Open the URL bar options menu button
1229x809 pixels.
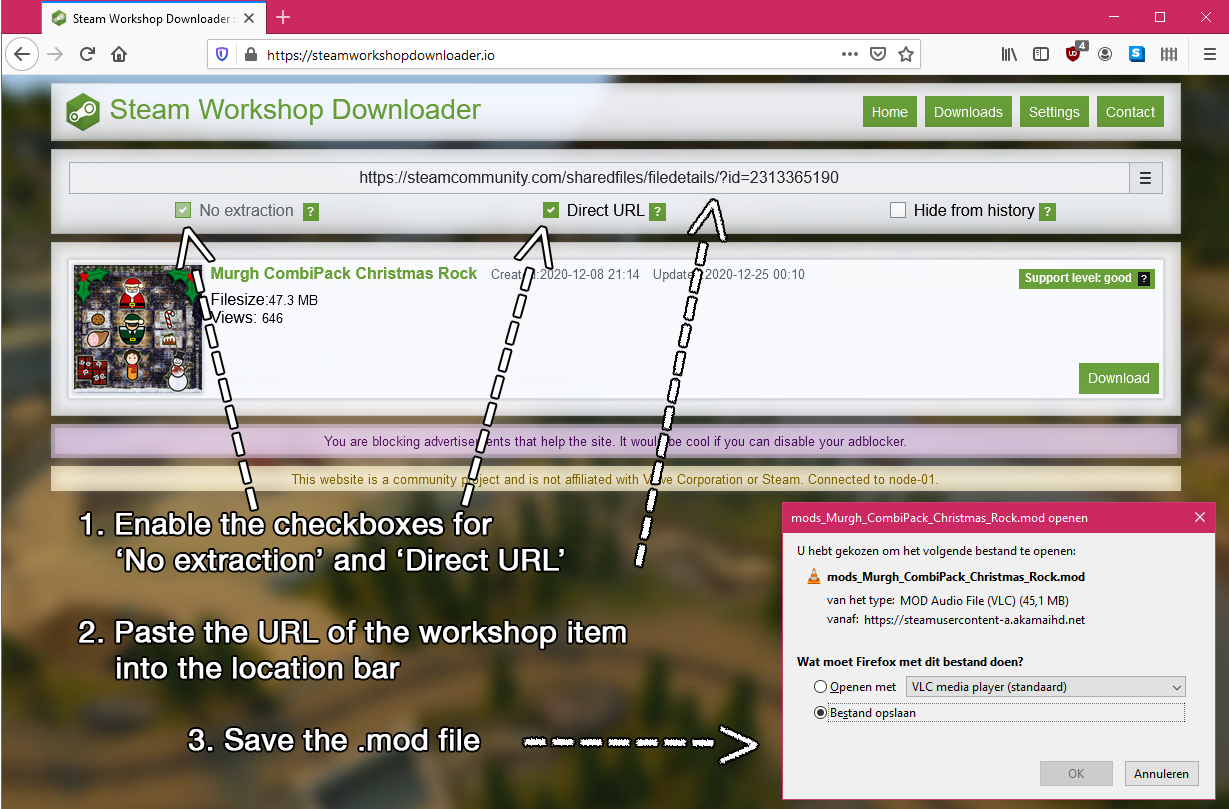pyautogui.click(x=1145, y=179)
